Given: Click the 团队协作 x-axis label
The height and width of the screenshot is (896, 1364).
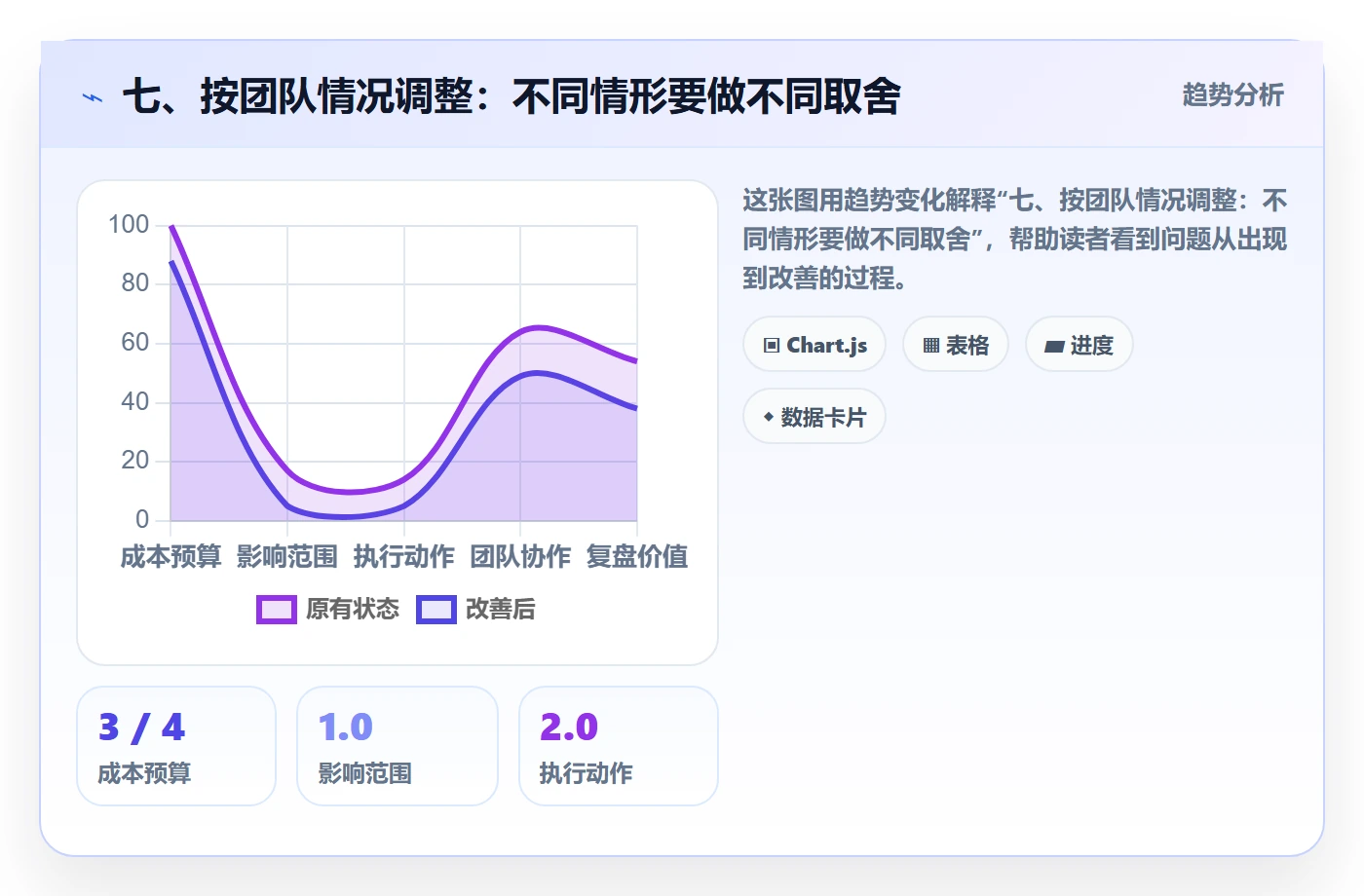Looking at the screenshot, I should tap(520, 557).
